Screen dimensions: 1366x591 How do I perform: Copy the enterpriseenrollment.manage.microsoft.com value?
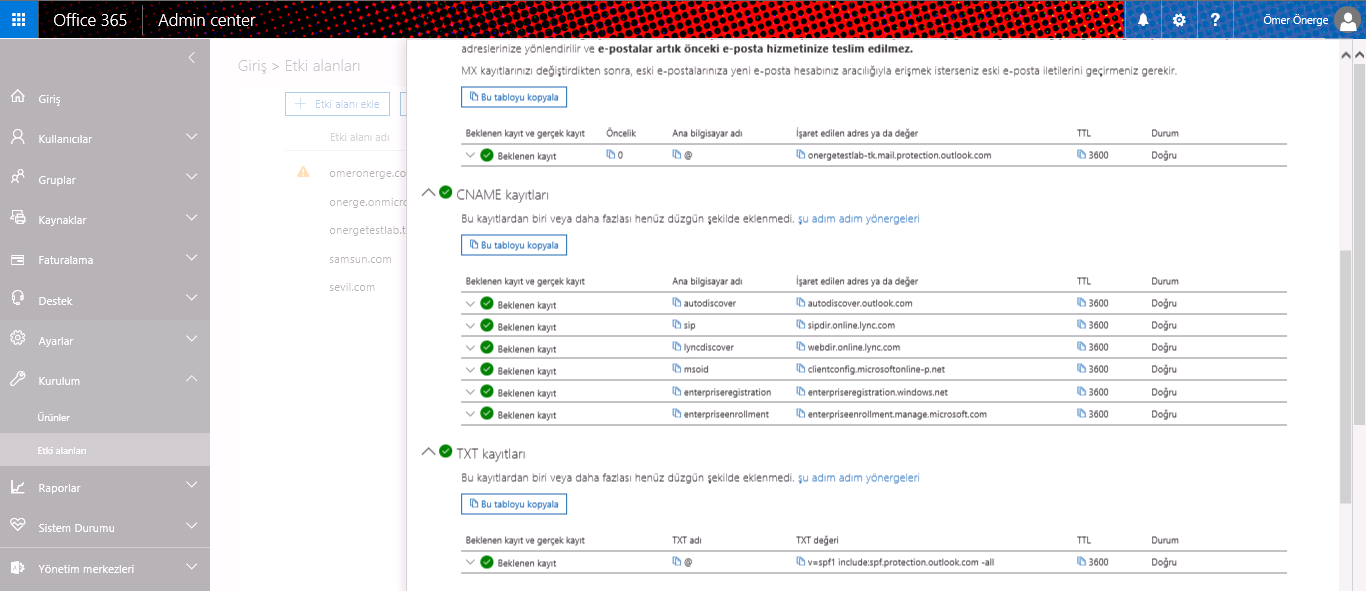coord(801,414)
